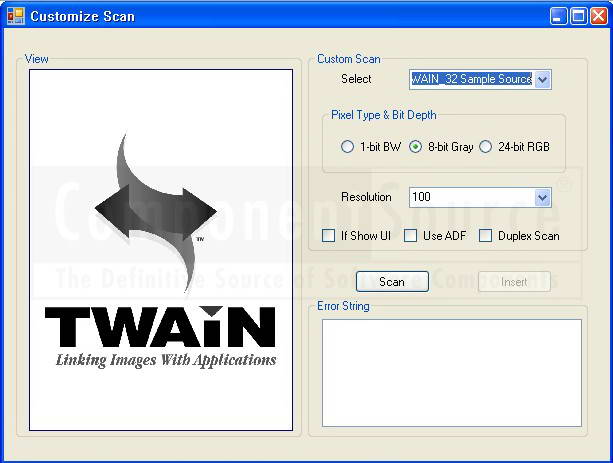Click the Select label
The height and width of the screenshot is (463, 613).
356,79
